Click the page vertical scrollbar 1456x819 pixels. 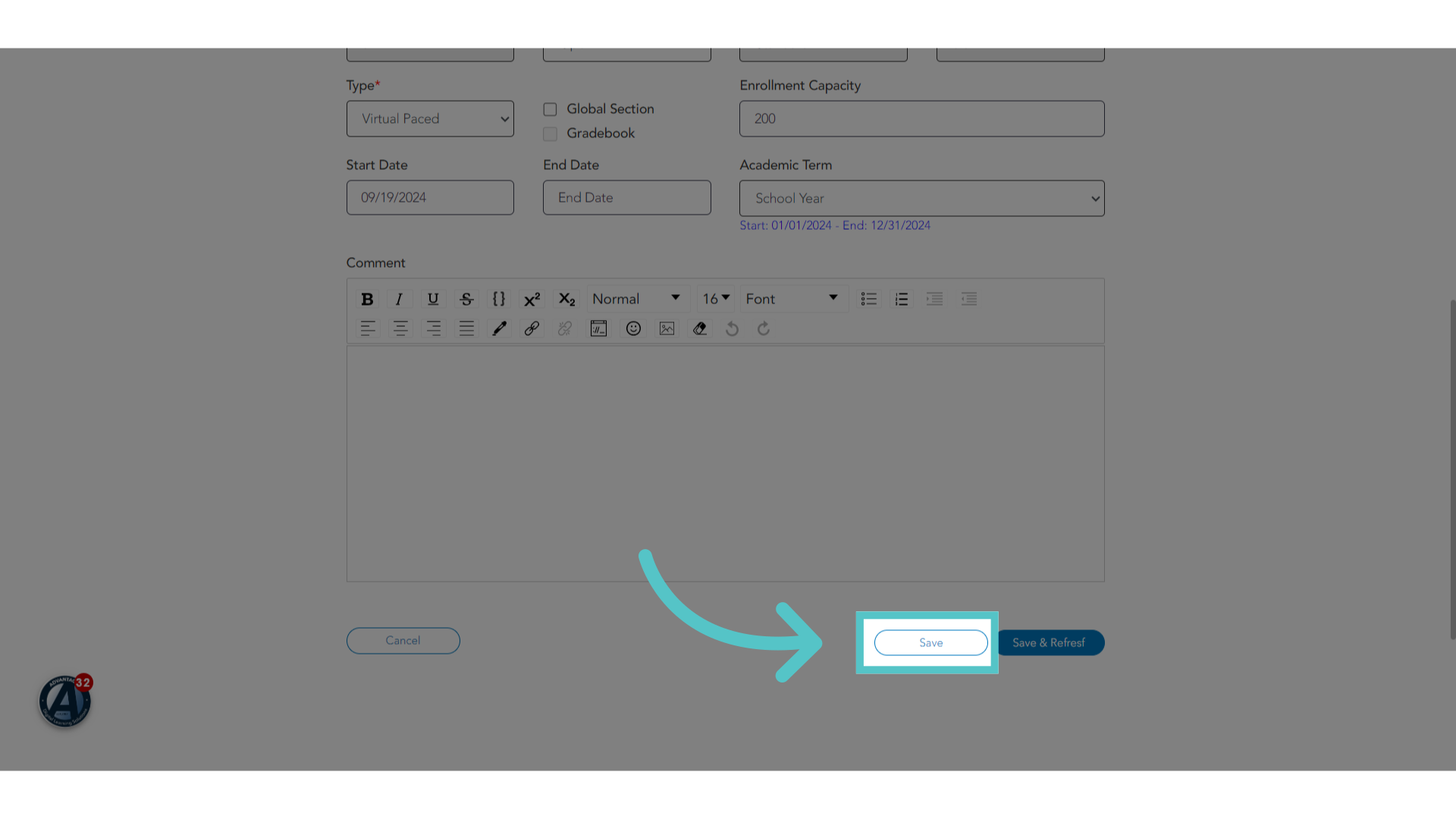click(1452, 469)
